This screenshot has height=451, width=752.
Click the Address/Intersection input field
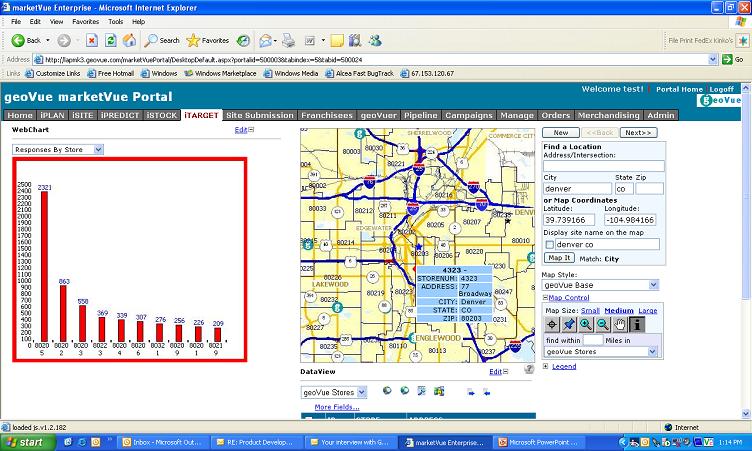click(603, 166)
